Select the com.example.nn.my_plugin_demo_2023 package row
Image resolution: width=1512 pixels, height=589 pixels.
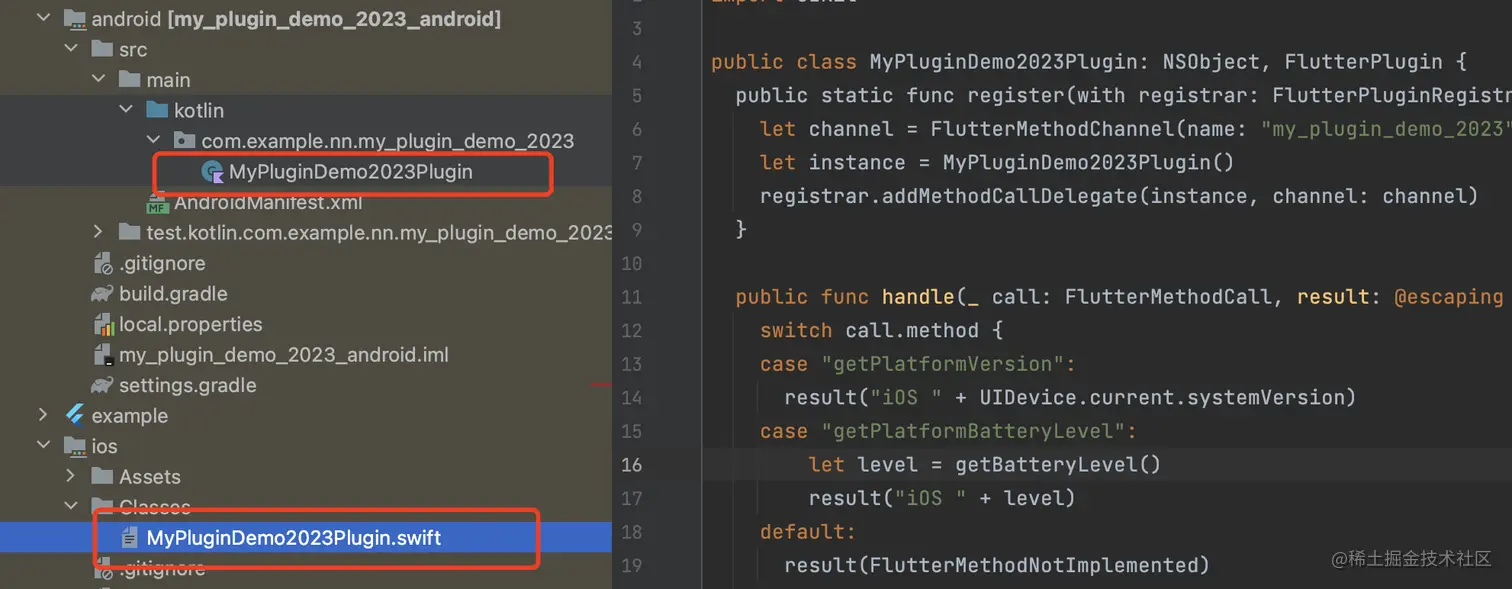[306, 141]
